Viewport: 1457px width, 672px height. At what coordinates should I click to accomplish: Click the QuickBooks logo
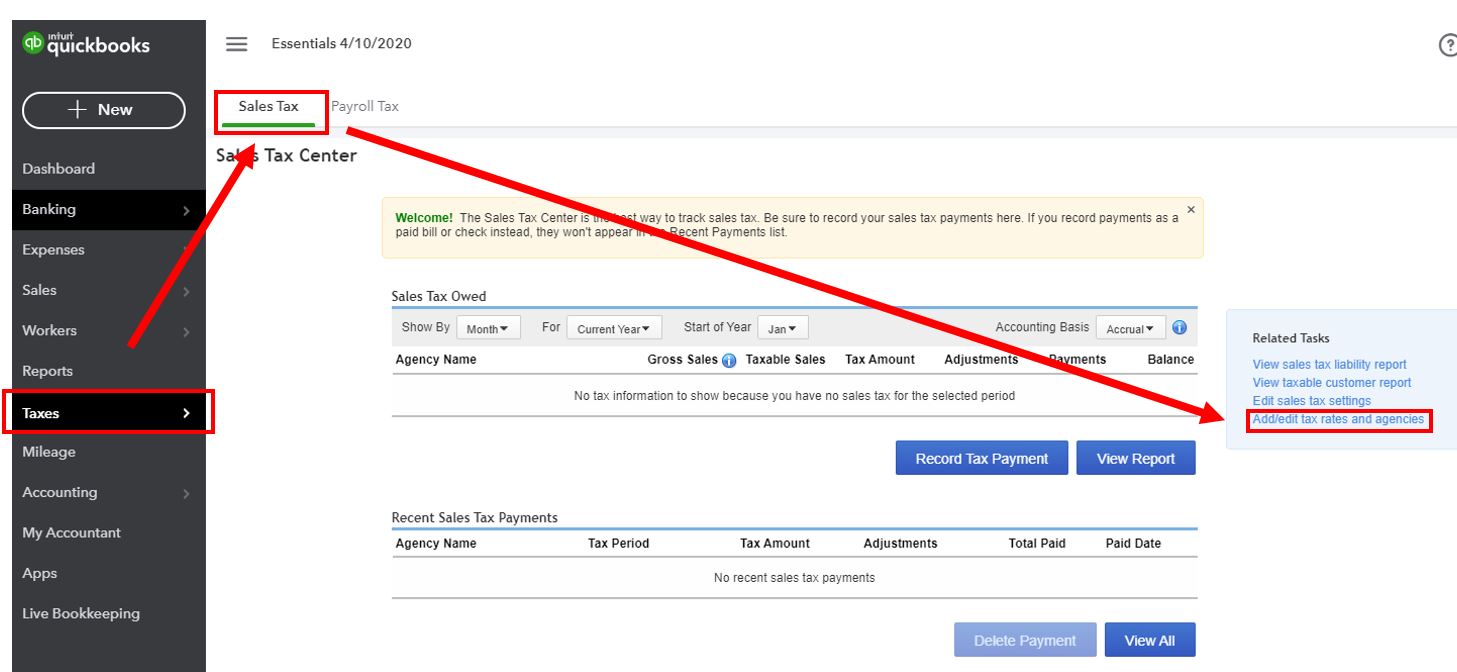click(x=86, y=44)
